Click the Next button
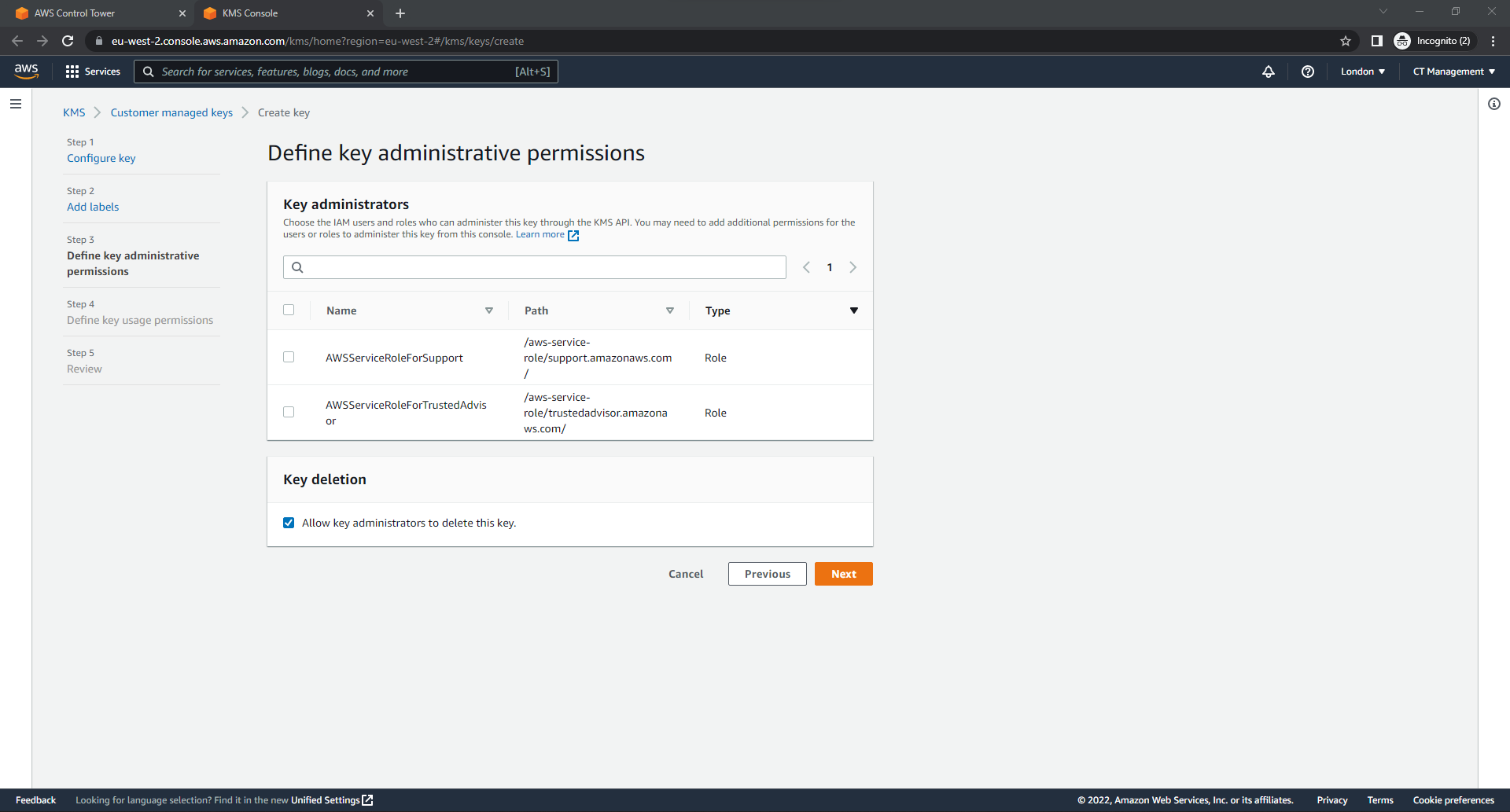The height and width of the screenshot is (812, 1510). click(844, 574)
